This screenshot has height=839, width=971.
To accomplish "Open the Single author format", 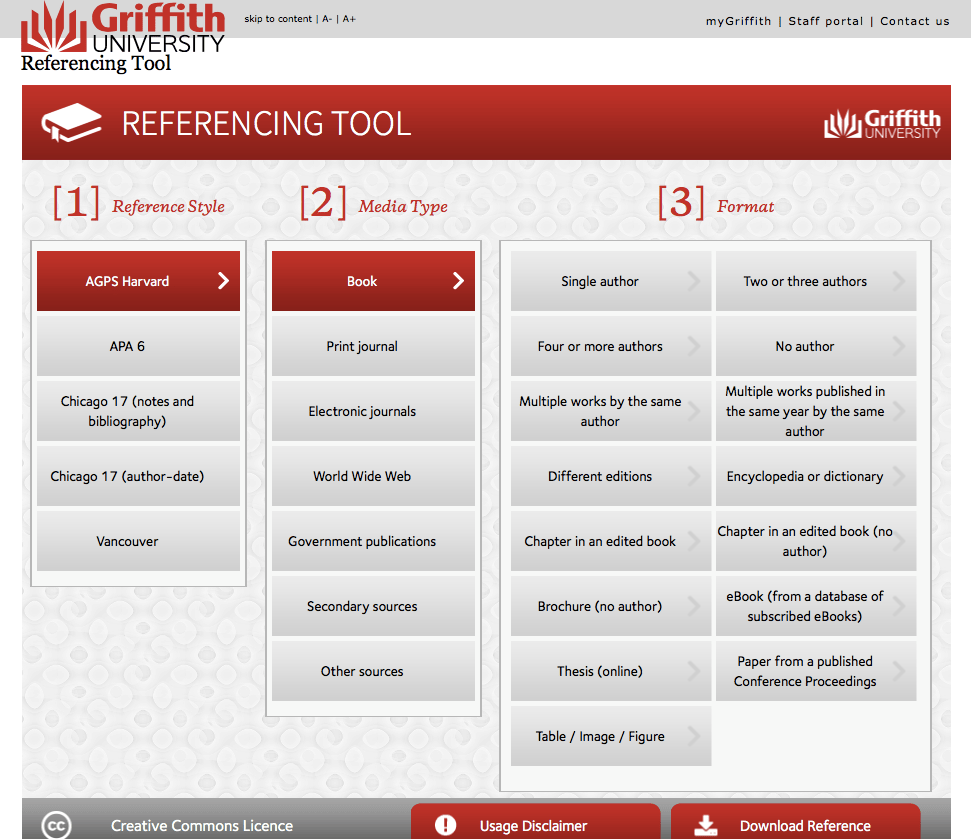I will tap(611, 281).
